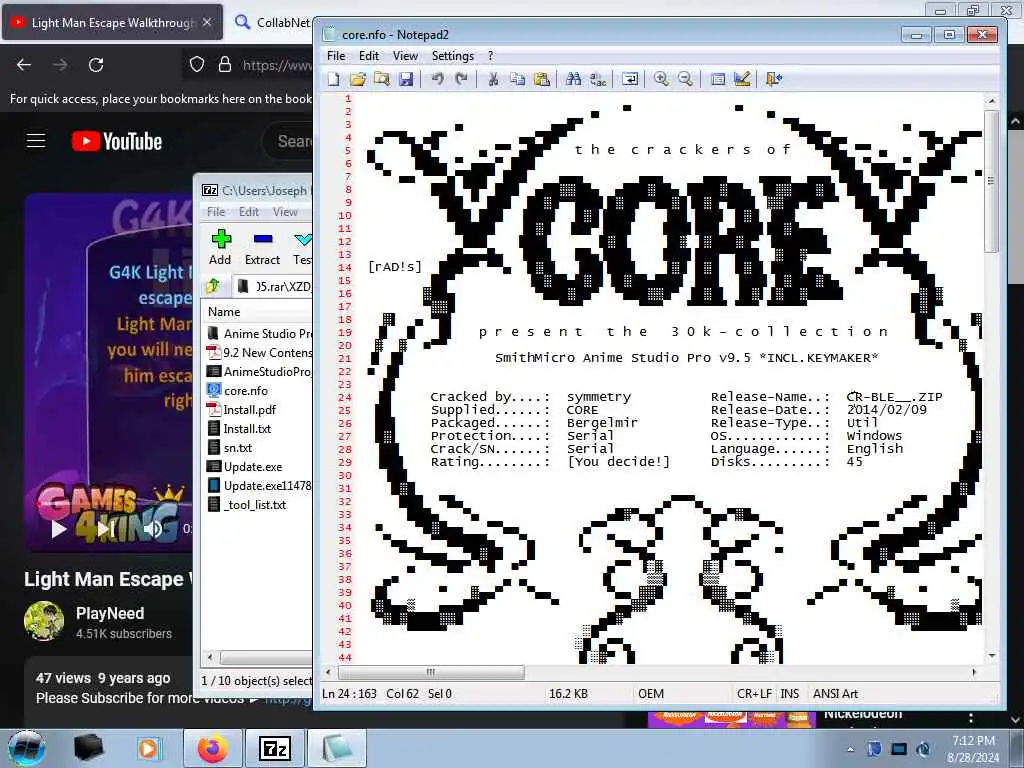Open the 7-Zip Edit menu

click(249, 212)
